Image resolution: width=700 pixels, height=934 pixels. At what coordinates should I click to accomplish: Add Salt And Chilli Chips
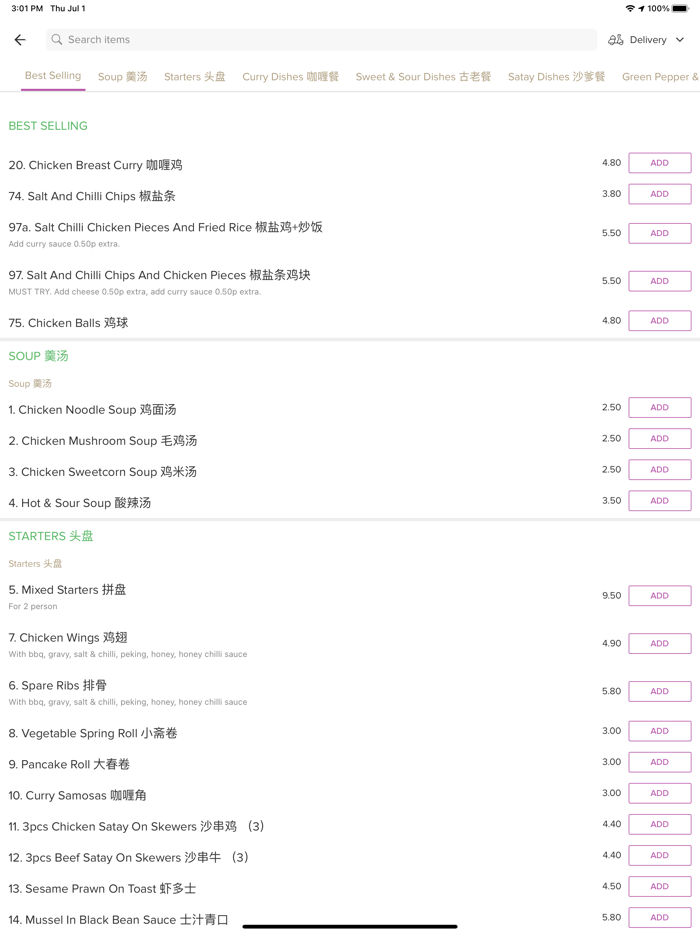tap(659, 194)
